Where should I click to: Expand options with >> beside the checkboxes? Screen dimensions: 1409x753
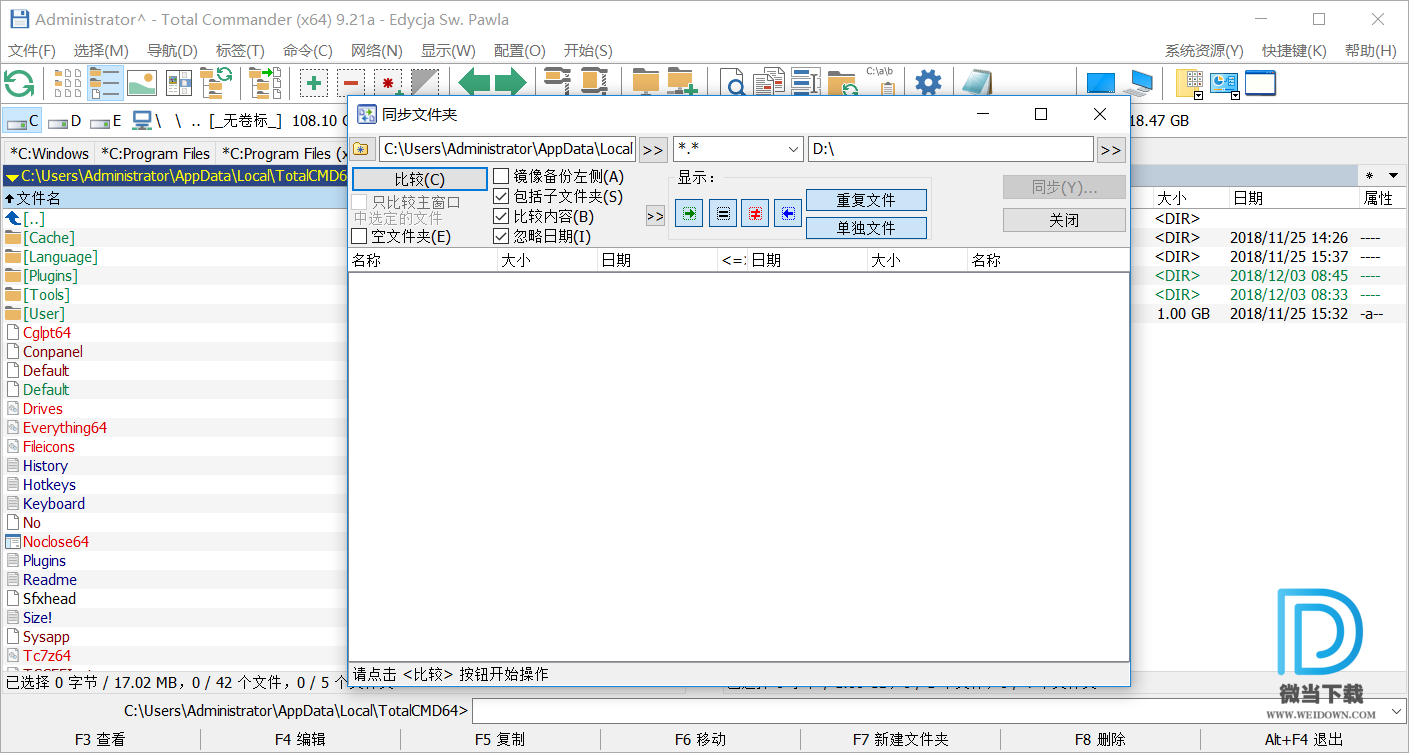point(655,216)
